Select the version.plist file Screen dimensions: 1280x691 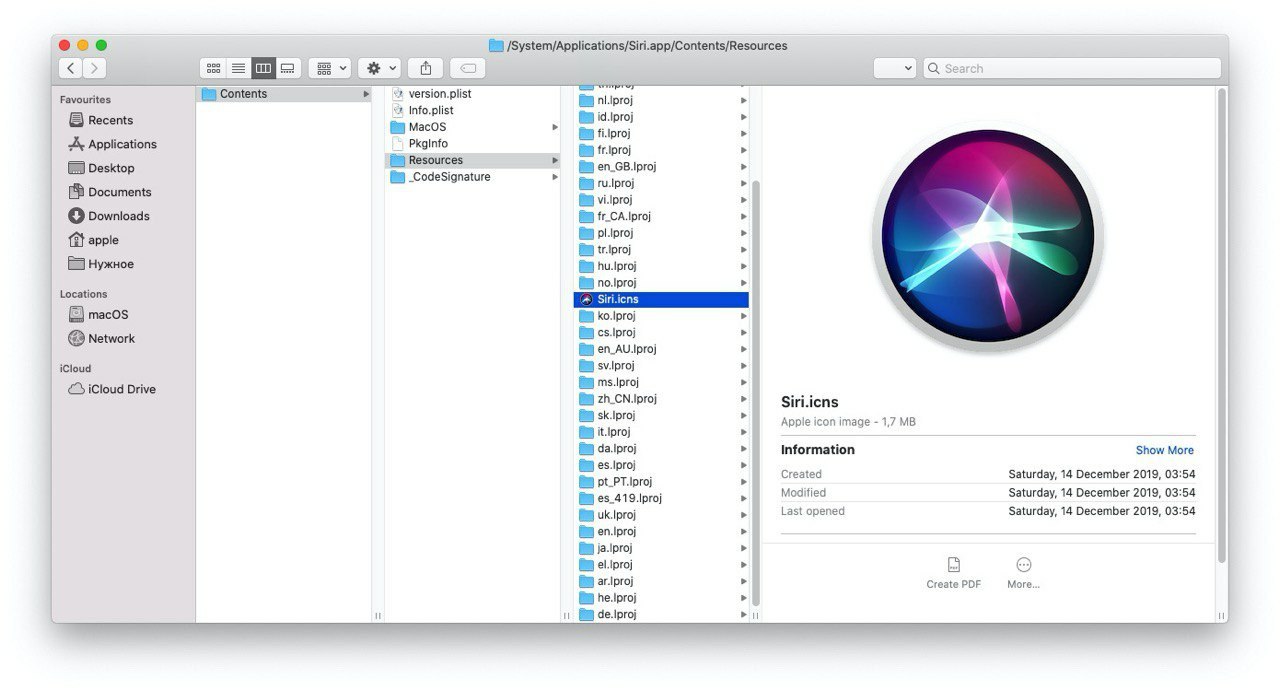click(x=472, y=94)
